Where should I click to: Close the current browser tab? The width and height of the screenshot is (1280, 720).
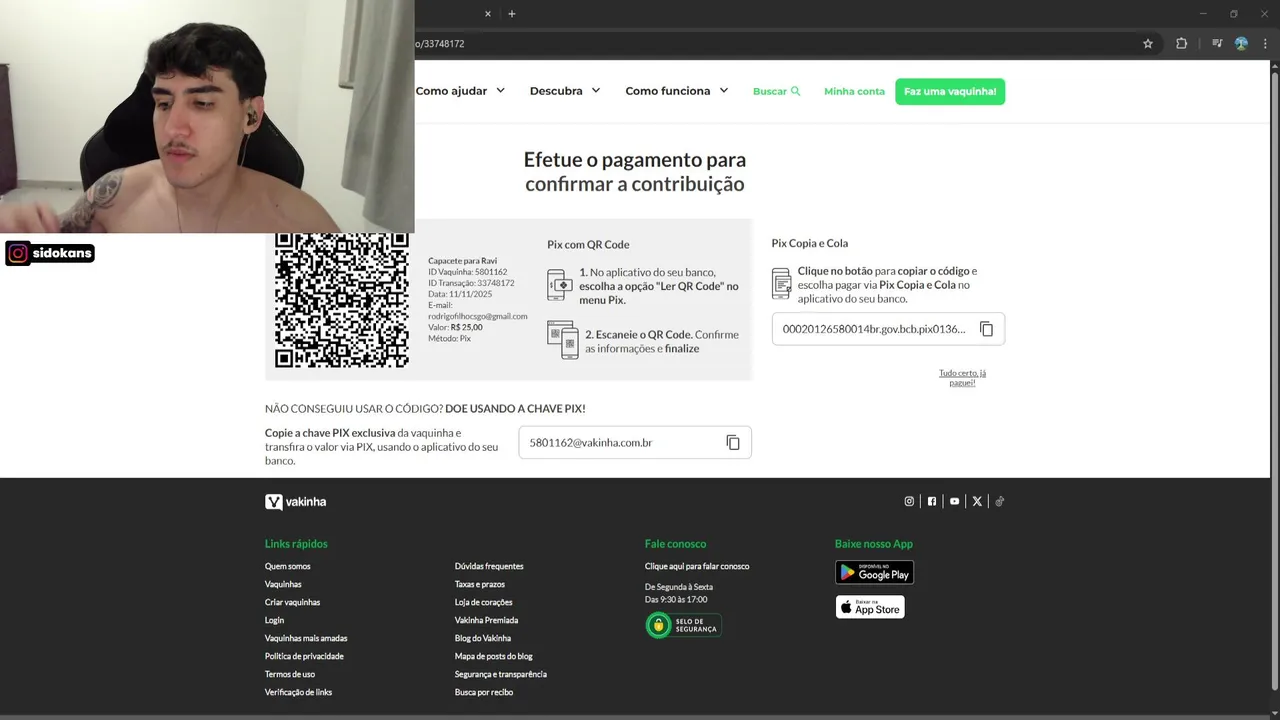[x=488, y=14]
